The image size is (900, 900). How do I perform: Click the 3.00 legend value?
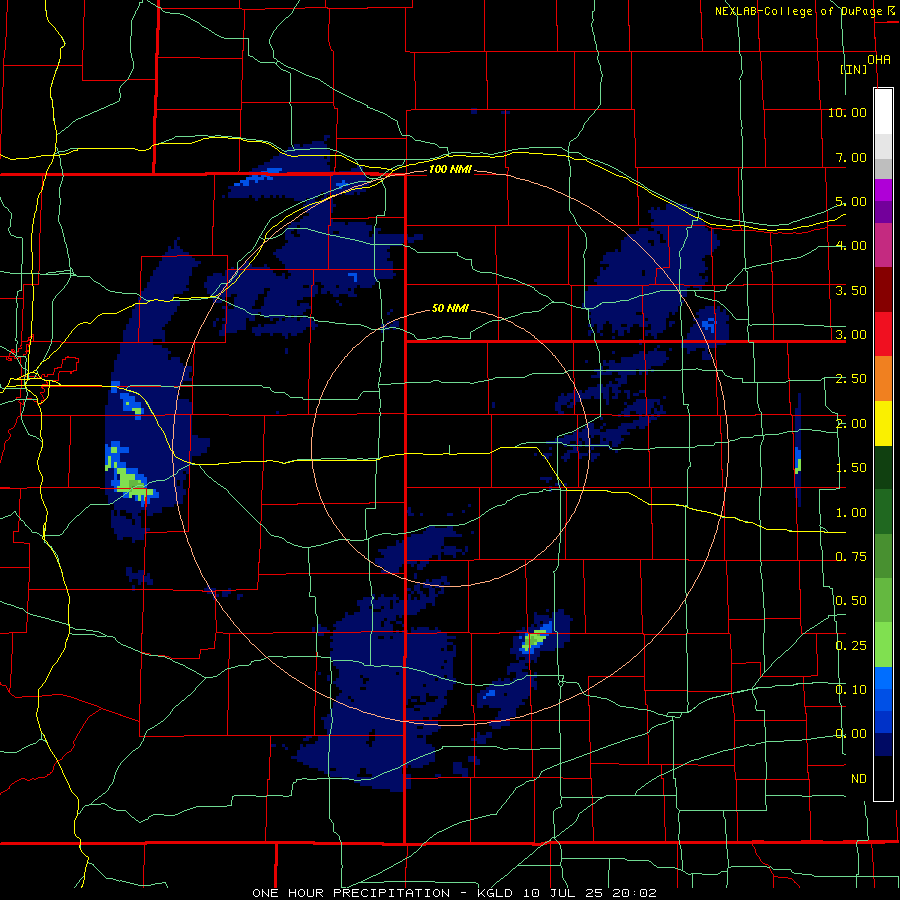click(x=851, y=335)
